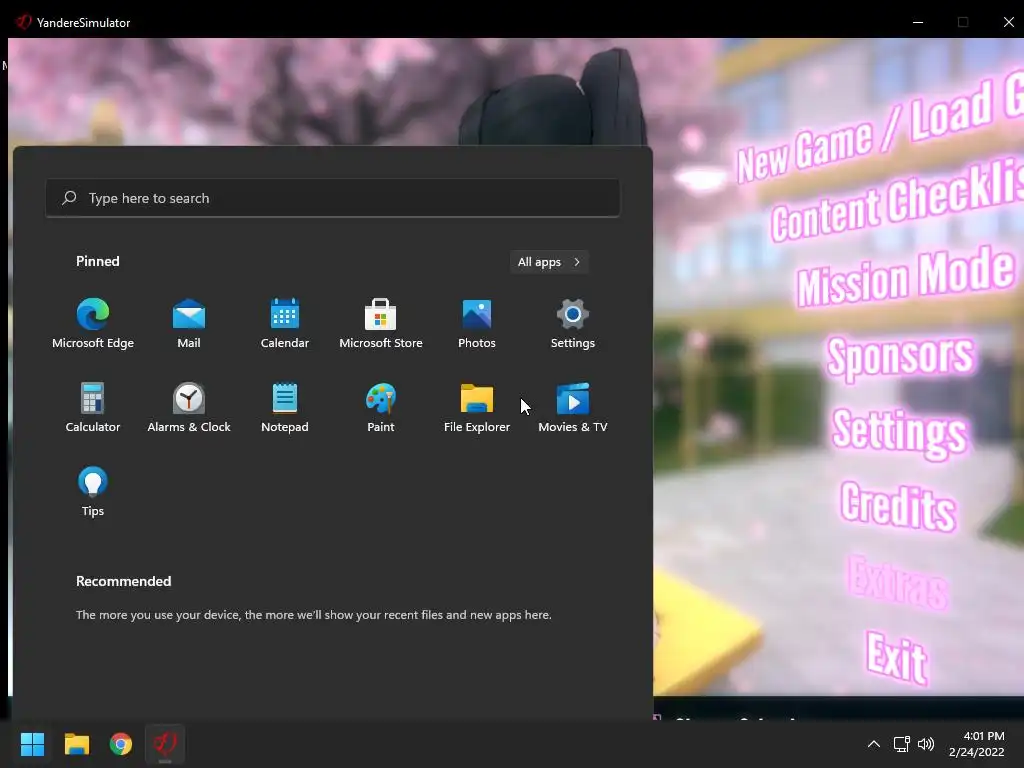Close the YandereSimulator window
This screenshot has height=768, width=1024.
click(1008, 22)
